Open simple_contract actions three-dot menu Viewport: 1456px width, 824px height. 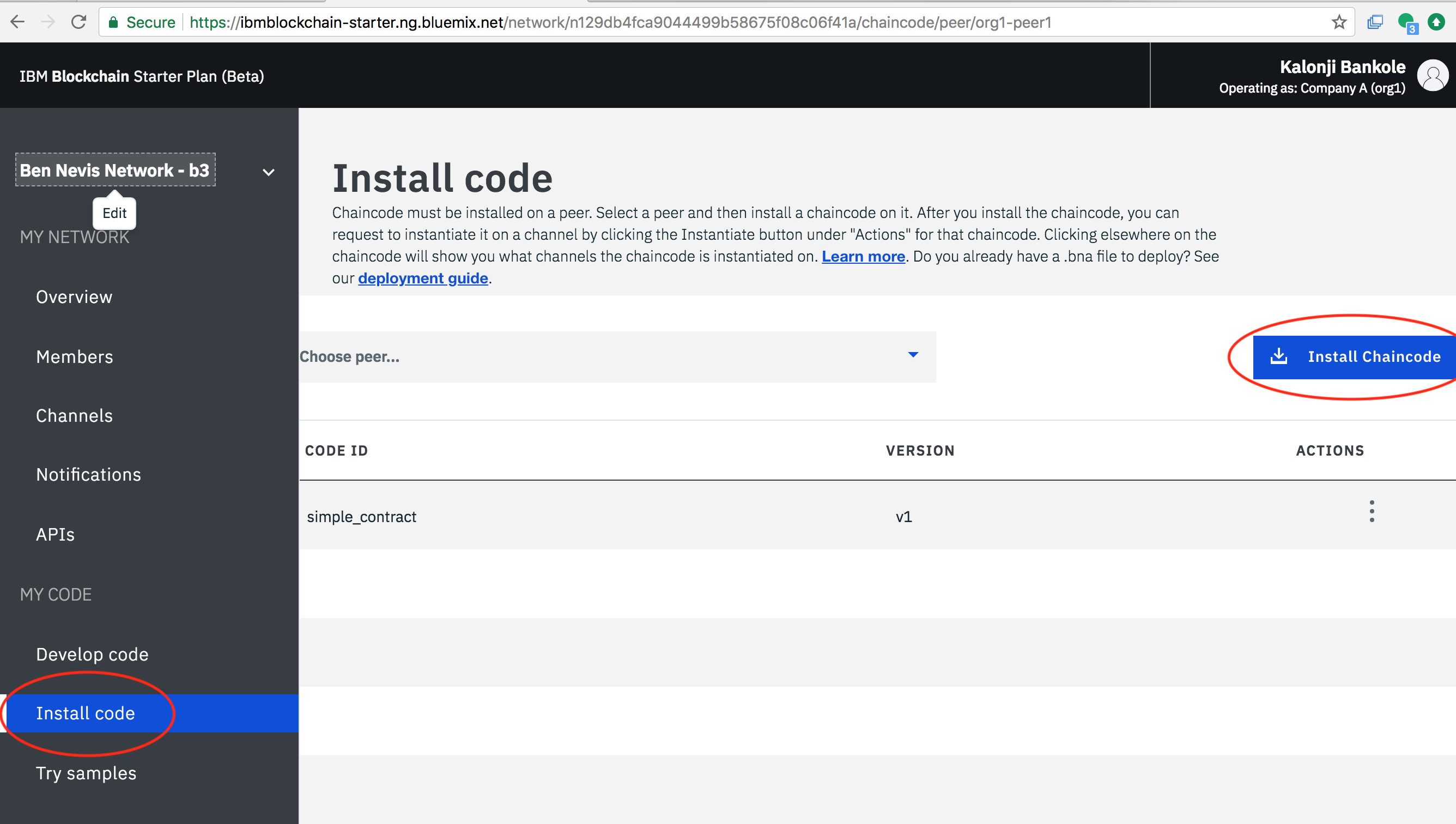tap(1371, 512)
